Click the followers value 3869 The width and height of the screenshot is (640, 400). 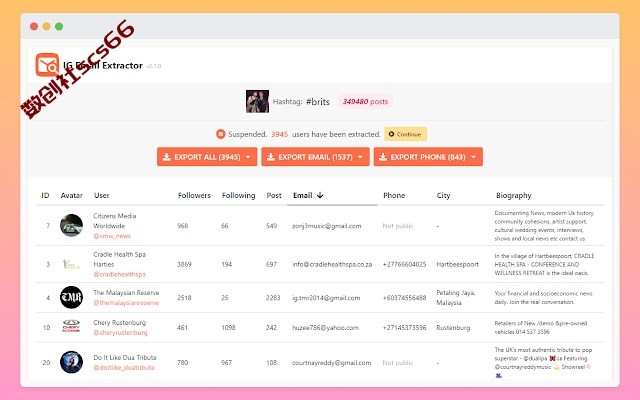click(x=184, y=264)
